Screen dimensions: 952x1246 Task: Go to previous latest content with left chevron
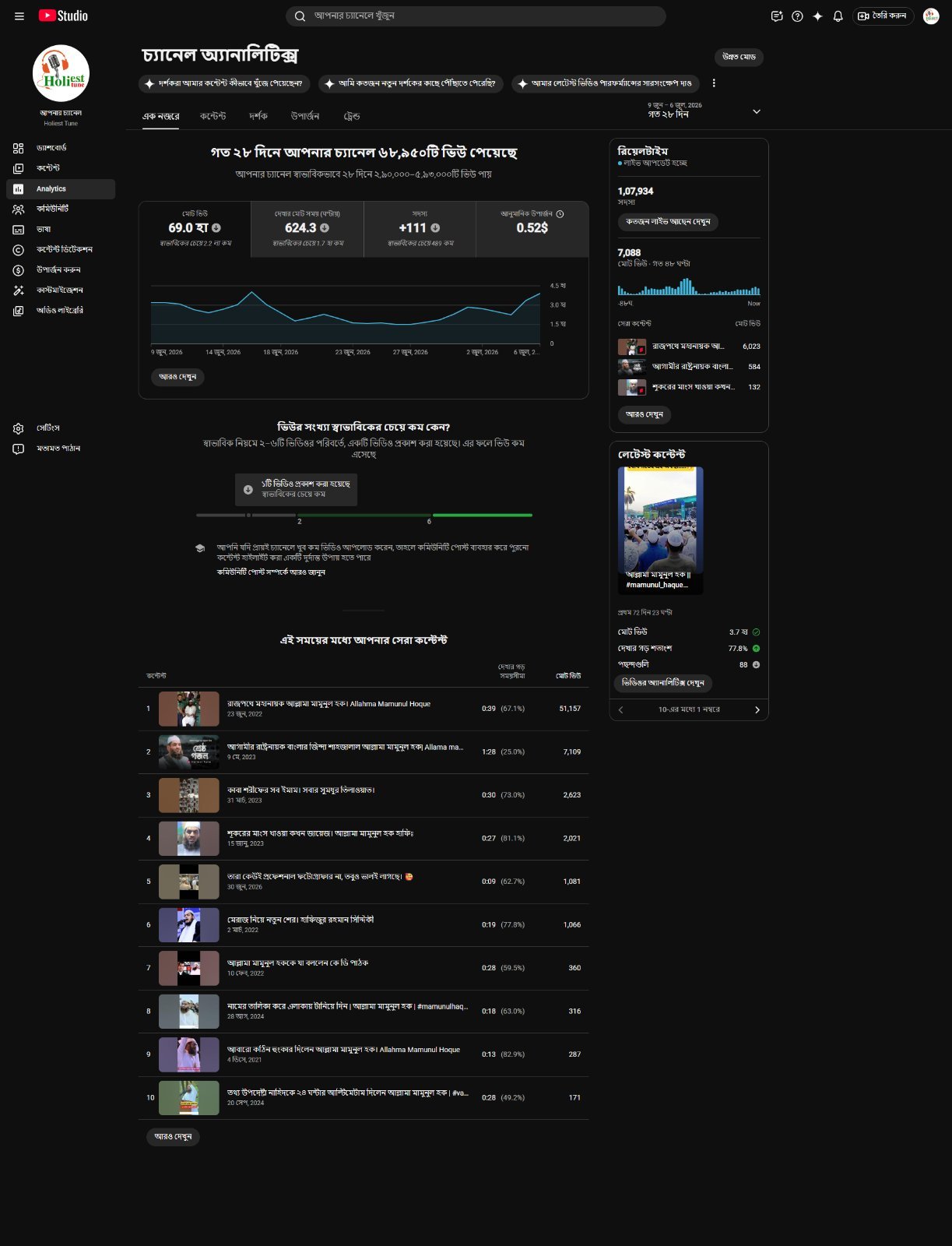pyautogui.click(x=620, y=709)
